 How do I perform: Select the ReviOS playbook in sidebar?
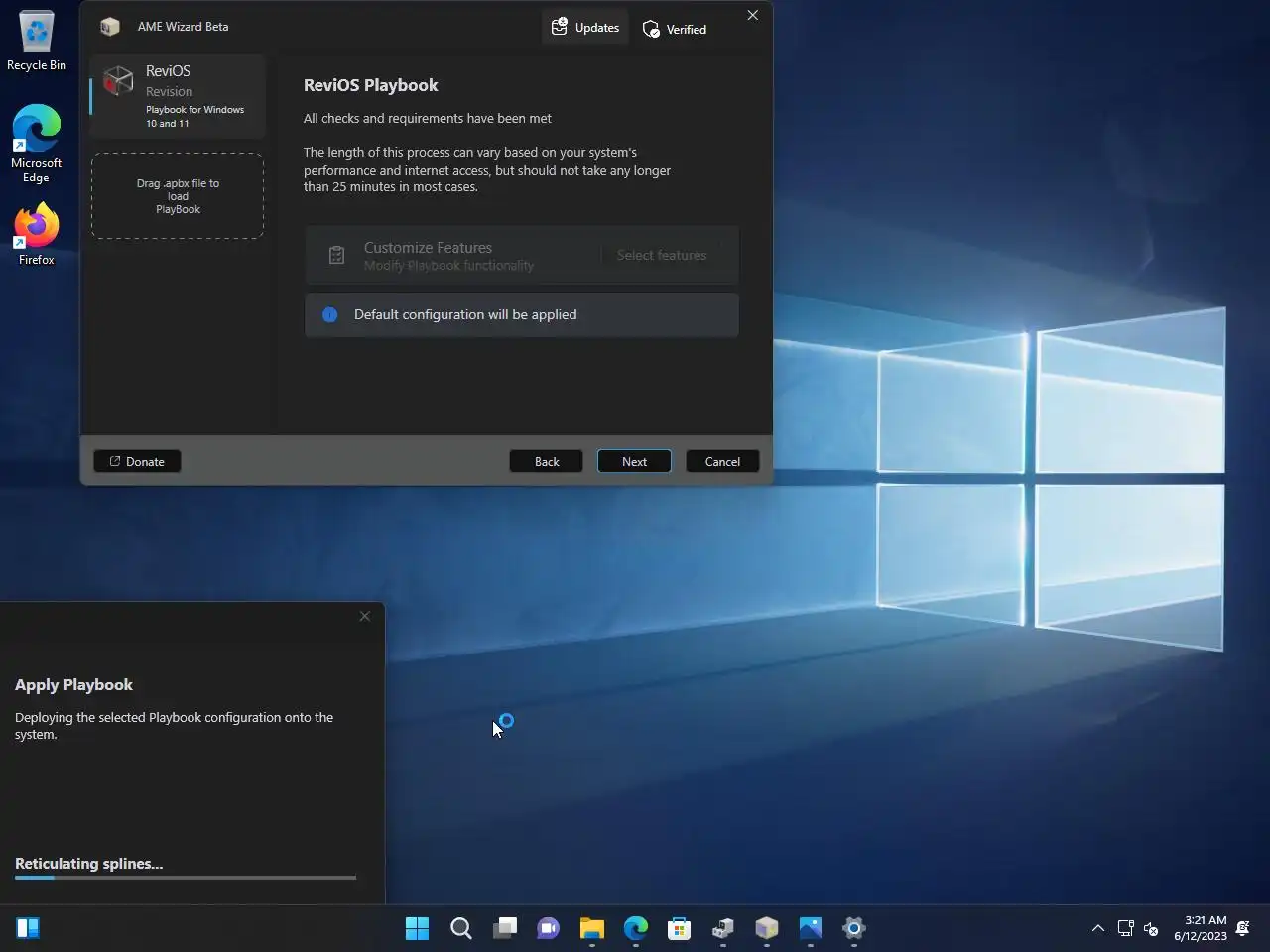tap(178, 96)
